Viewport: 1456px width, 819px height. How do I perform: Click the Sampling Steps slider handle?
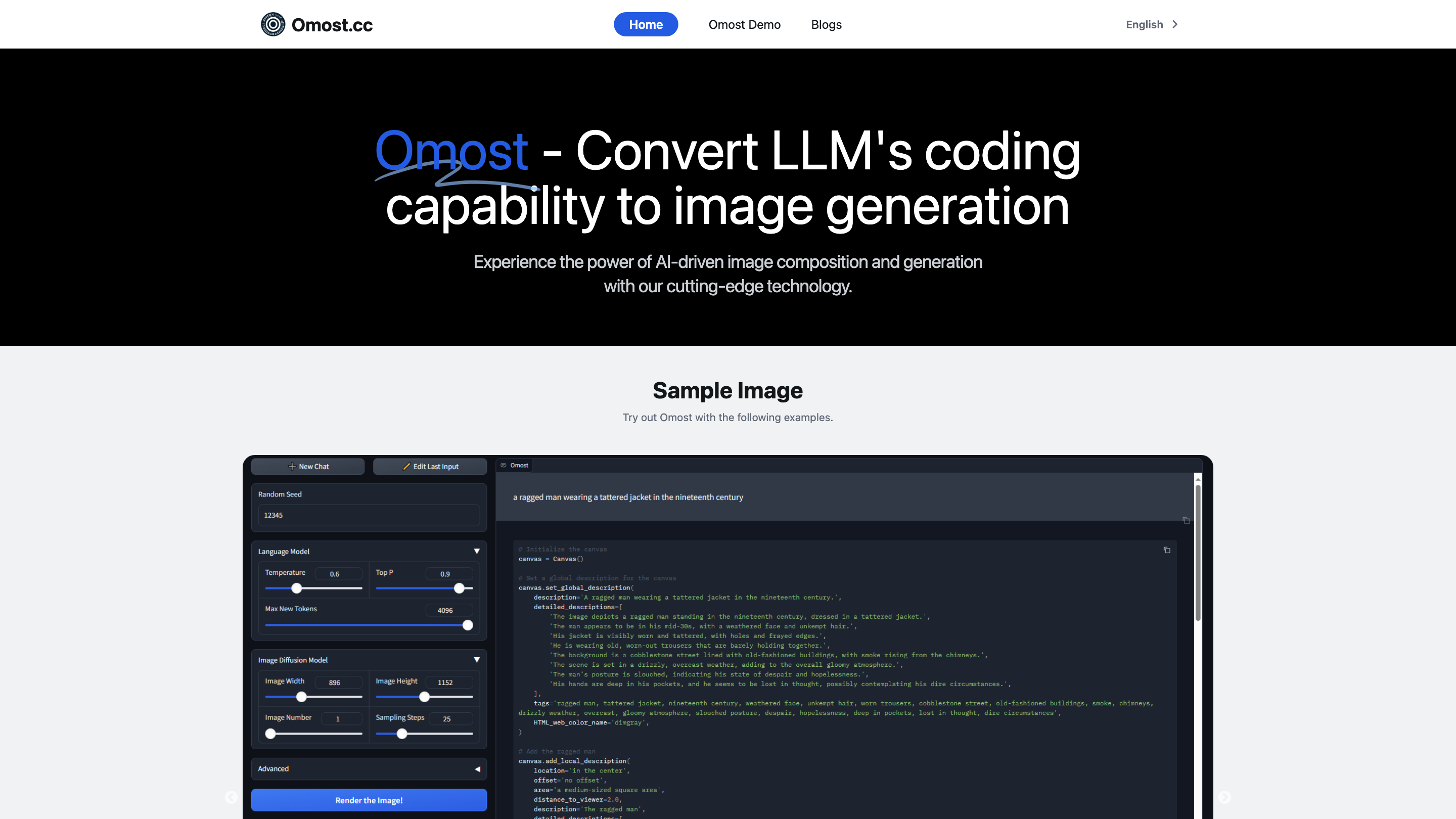click(402, 734)
